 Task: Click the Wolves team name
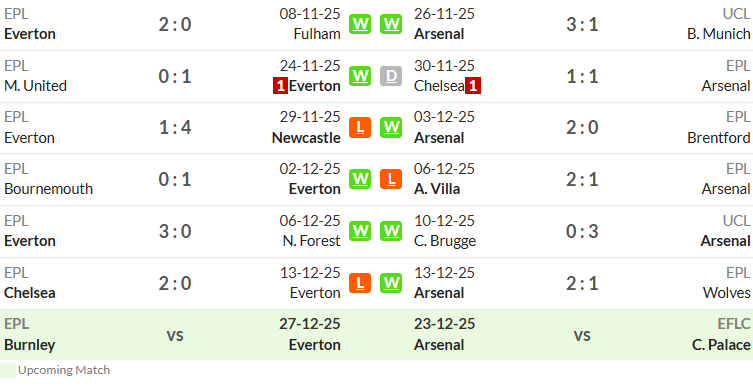pos(726,293)
